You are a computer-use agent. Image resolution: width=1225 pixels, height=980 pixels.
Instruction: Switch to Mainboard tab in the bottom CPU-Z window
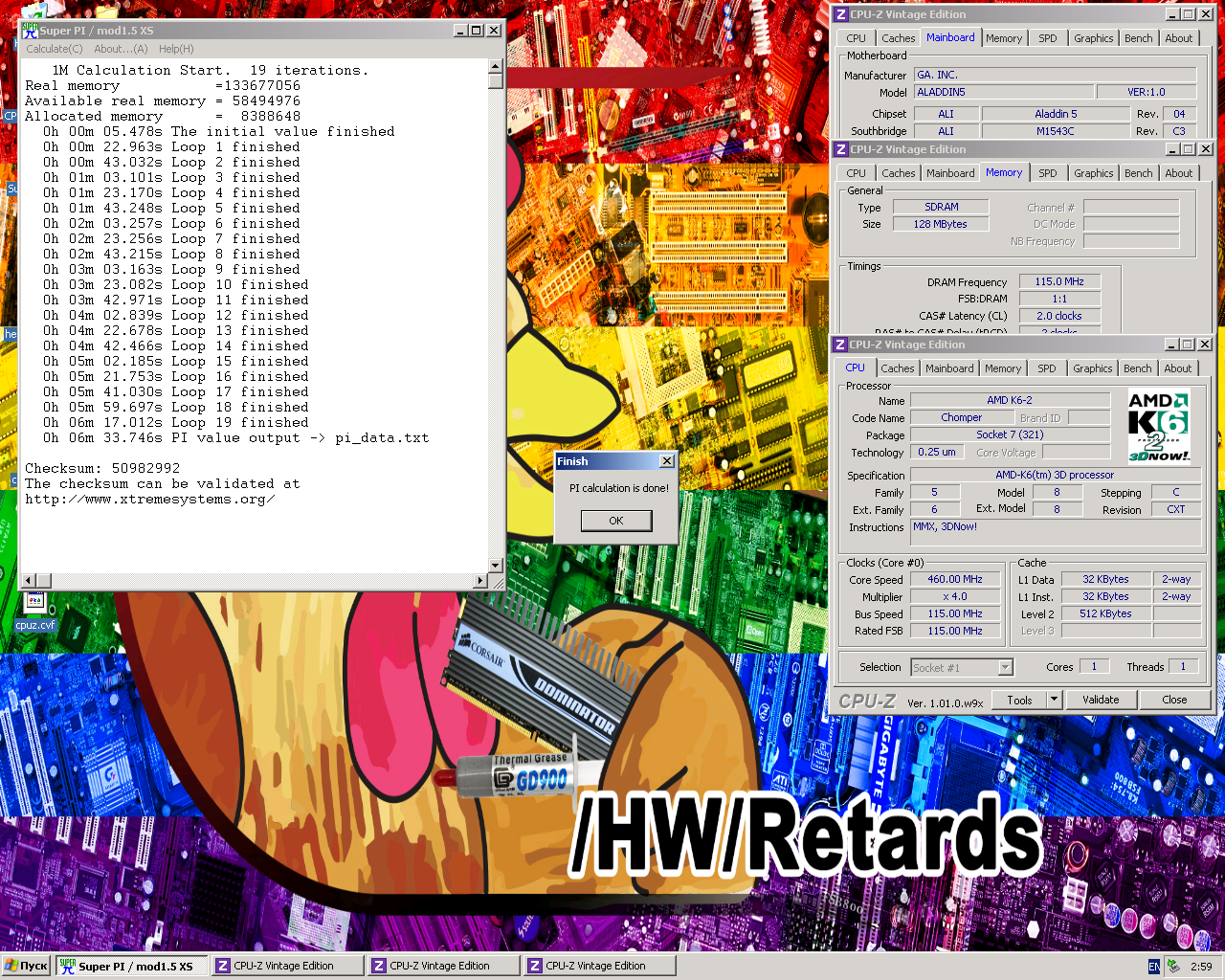[949, 368]
